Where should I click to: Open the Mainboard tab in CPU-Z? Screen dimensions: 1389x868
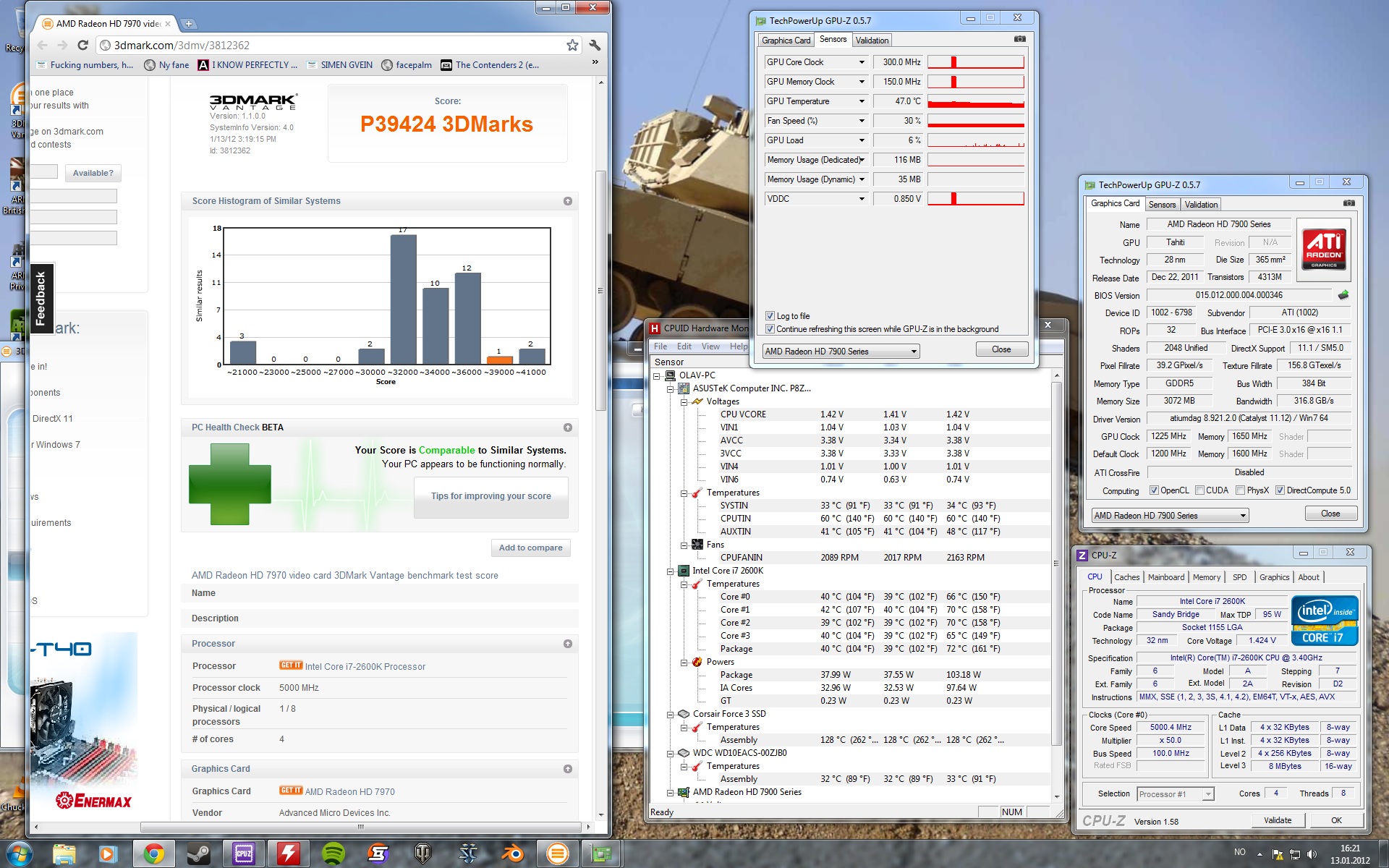(1166, 577)
